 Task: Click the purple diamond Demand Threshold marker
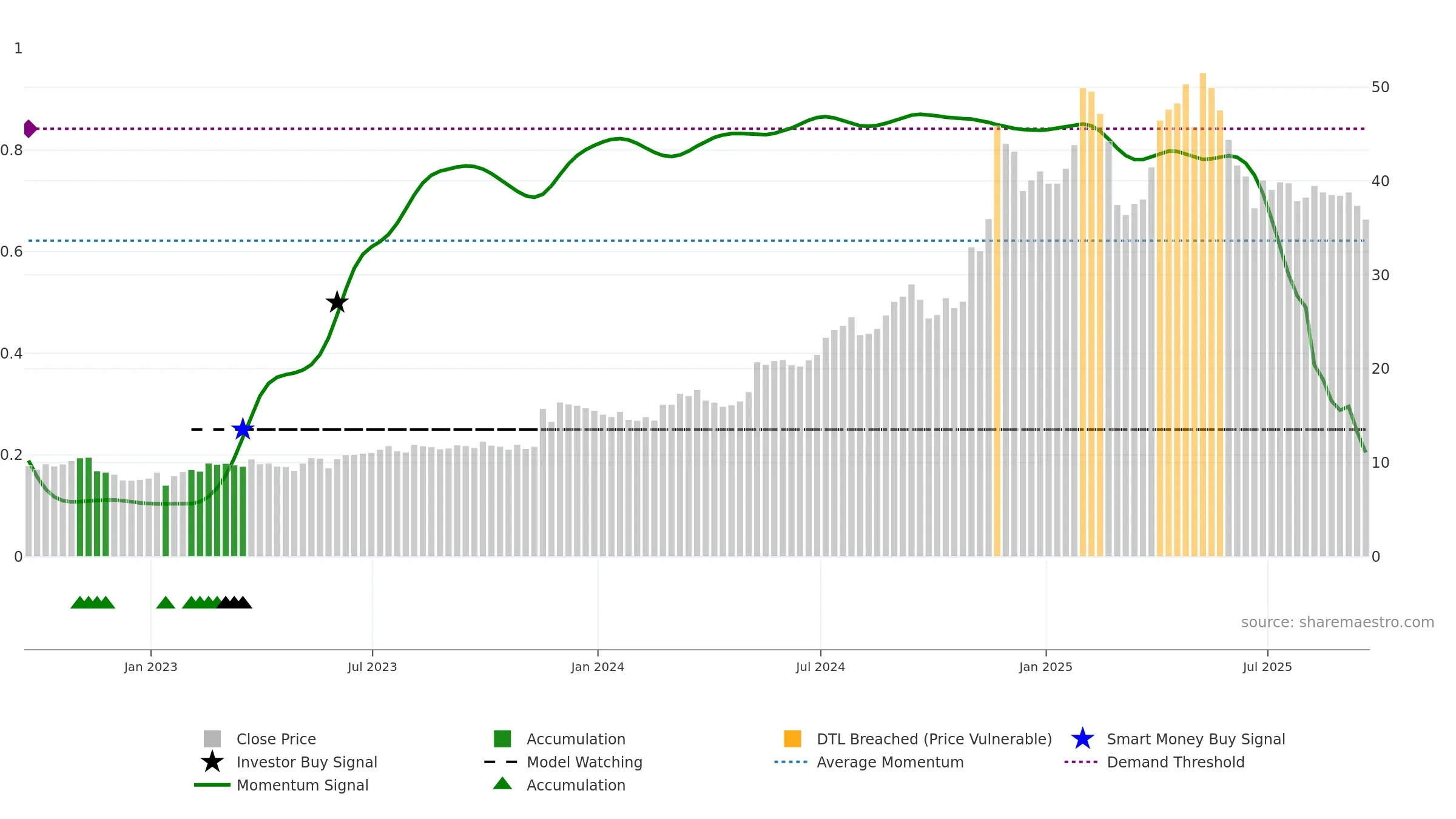click(x=29, y=129)
